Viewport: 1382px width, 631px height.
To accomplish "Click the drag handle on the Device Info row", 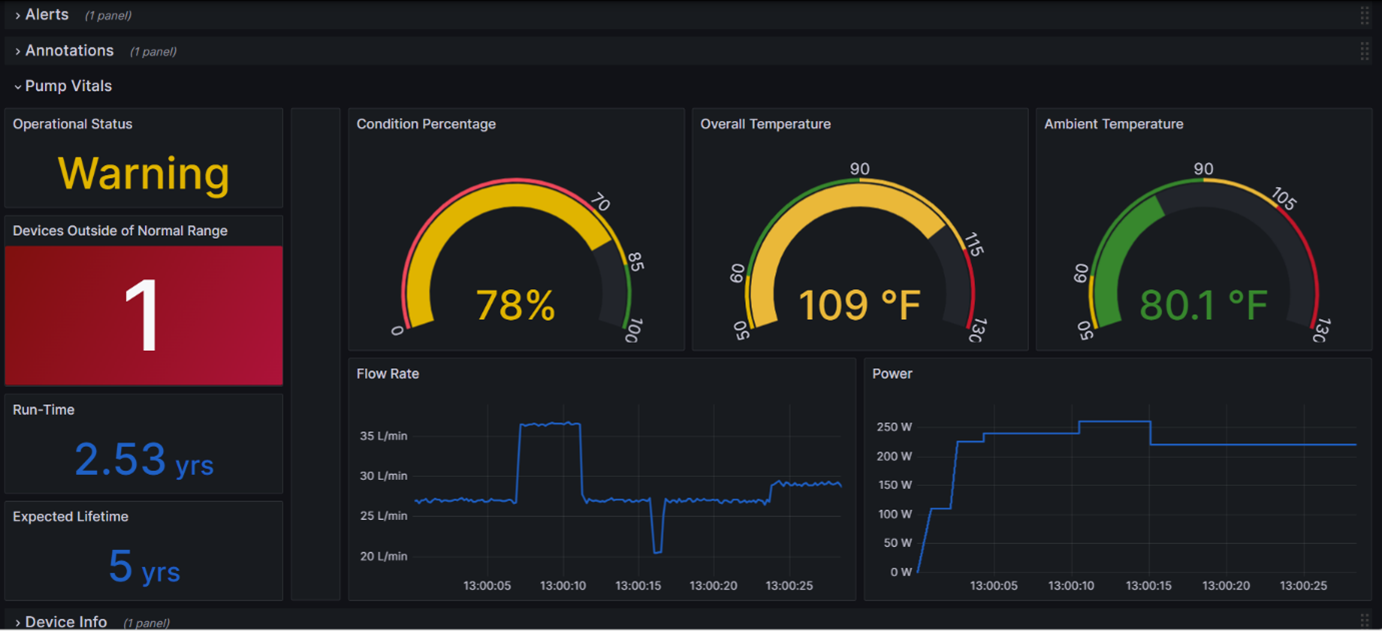I will (x=1364, y=621).
